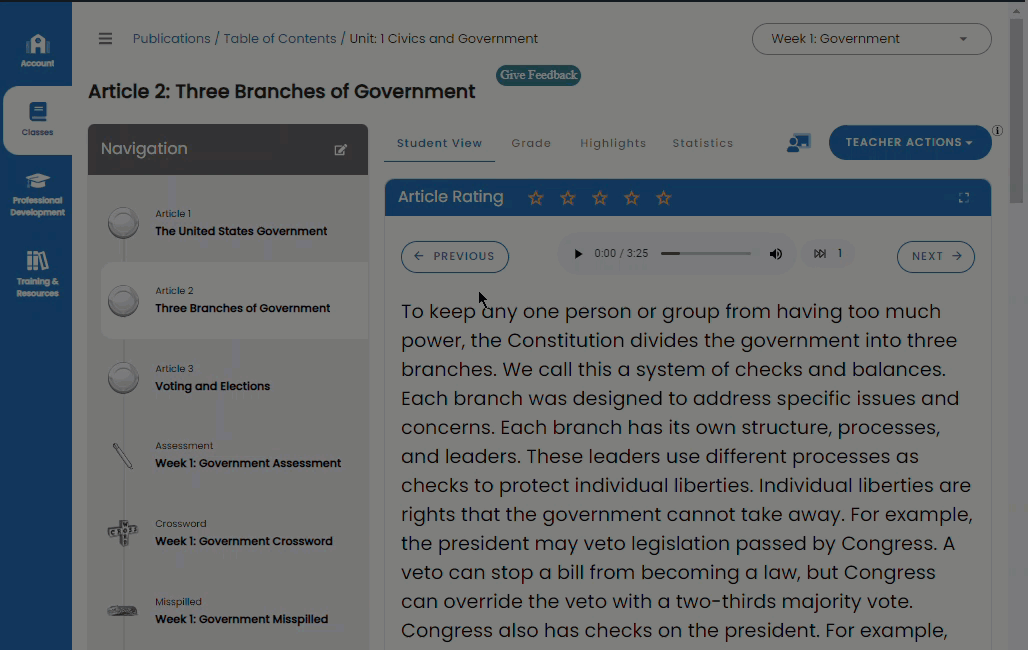Viewport: 1028px width, 650px height.
Task: Click the crossword puzzle icon
Action: (x=123, y=533)
